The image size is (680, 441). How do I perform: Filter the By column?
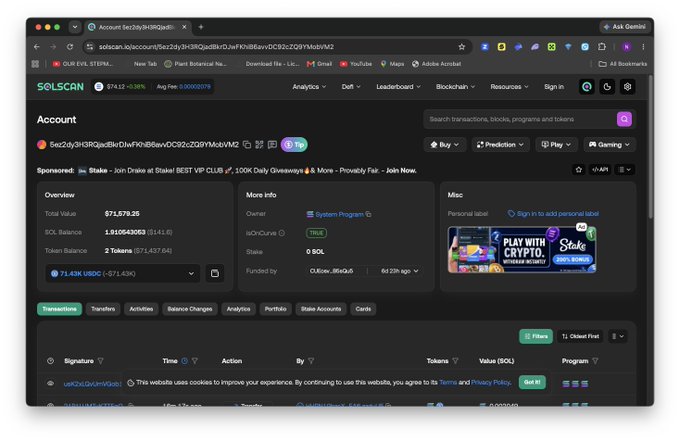point(311,361)
